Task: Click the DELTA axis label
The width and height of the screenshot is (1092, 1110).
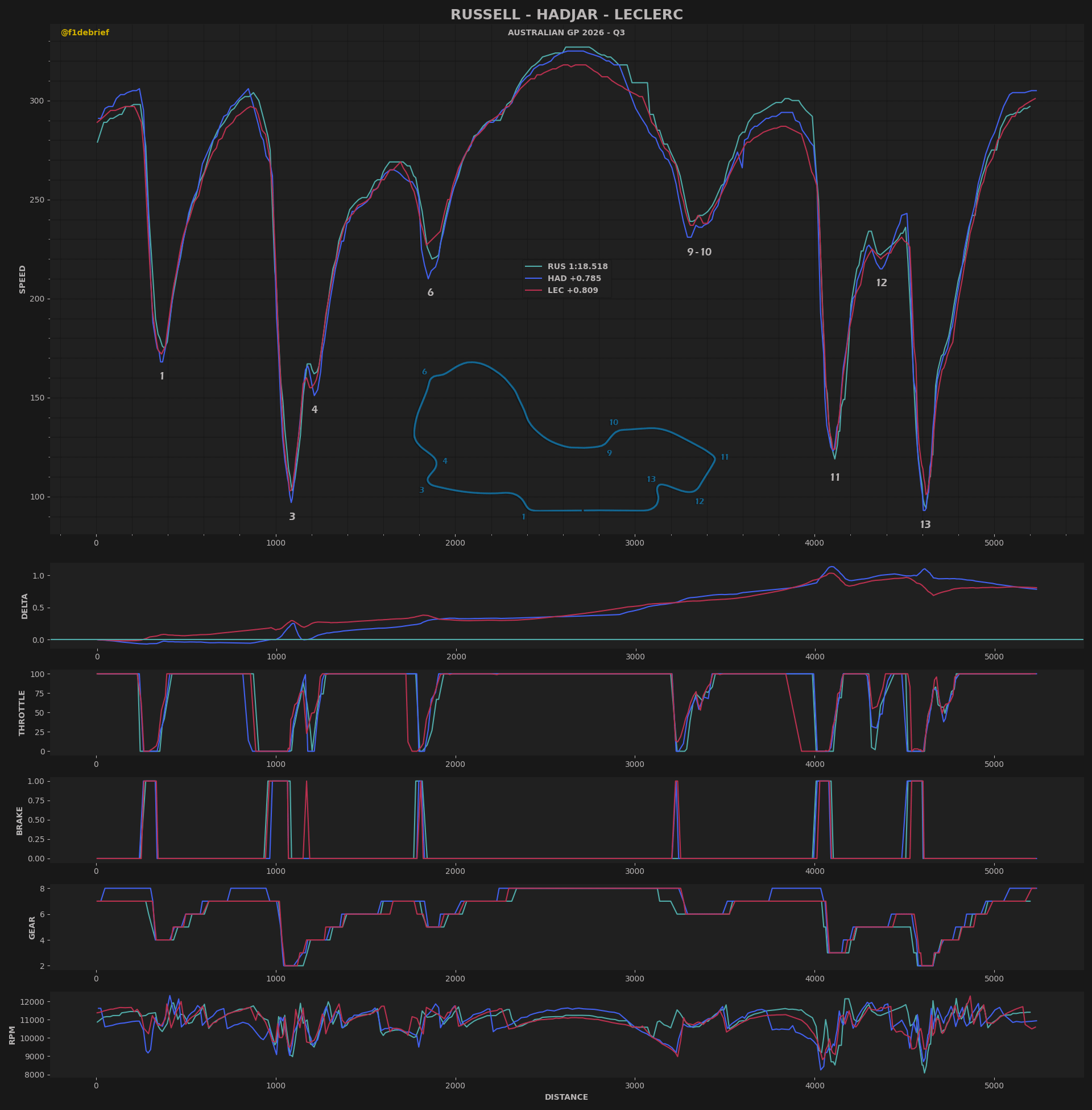Action: pyautogui.click(x=24, y=606)
